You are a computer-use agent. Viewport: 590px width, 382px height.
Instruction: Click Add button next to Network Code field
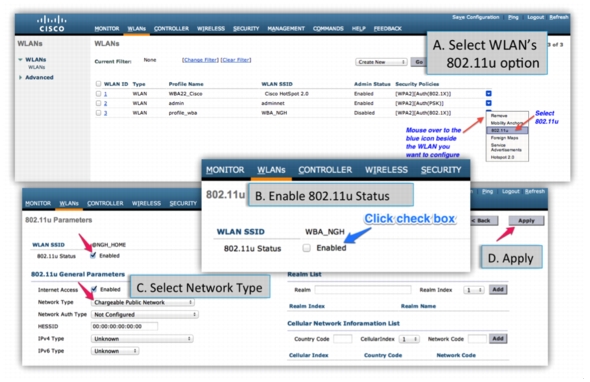[498, 339]
